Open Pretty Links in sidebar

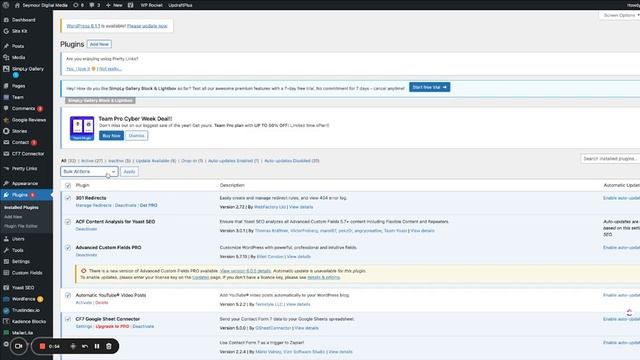tap(24, 169)
